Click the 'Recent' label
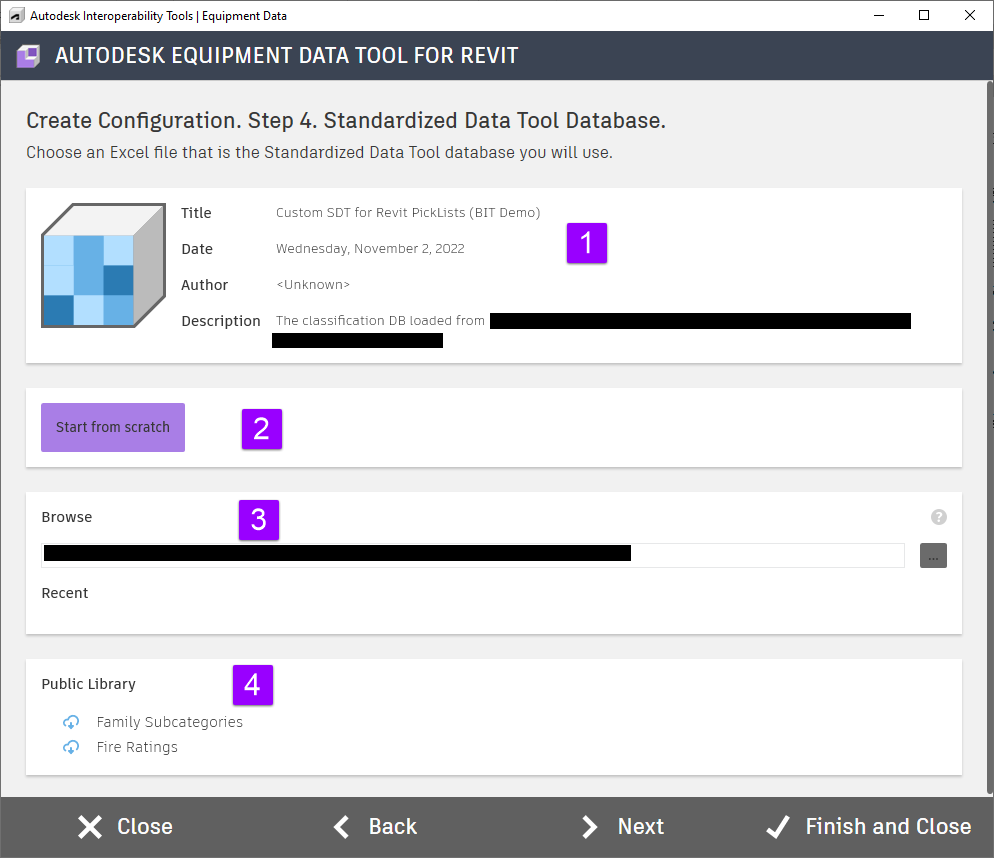Viewport: 994px width, 858px height. tap(65, 594)
